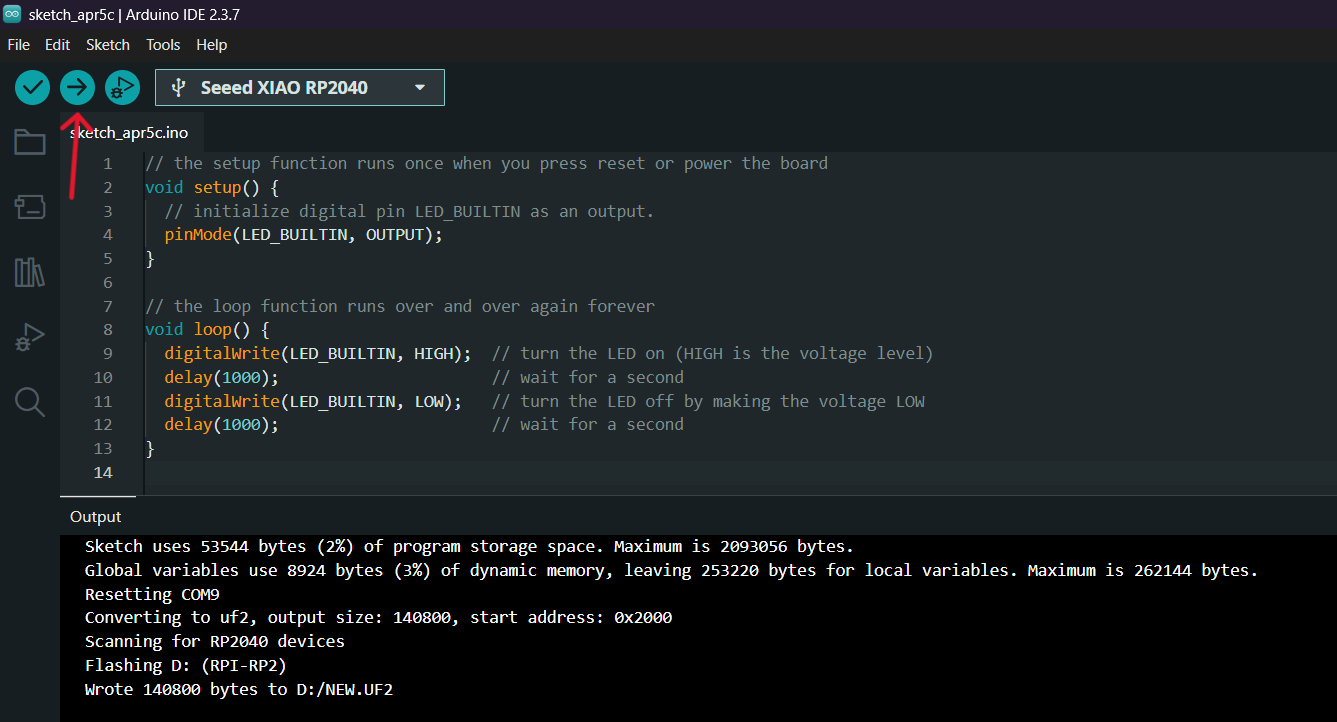The image size is (1337, 722).
Task: Open the Search sidebar panel
Action: tap(30, 402)
